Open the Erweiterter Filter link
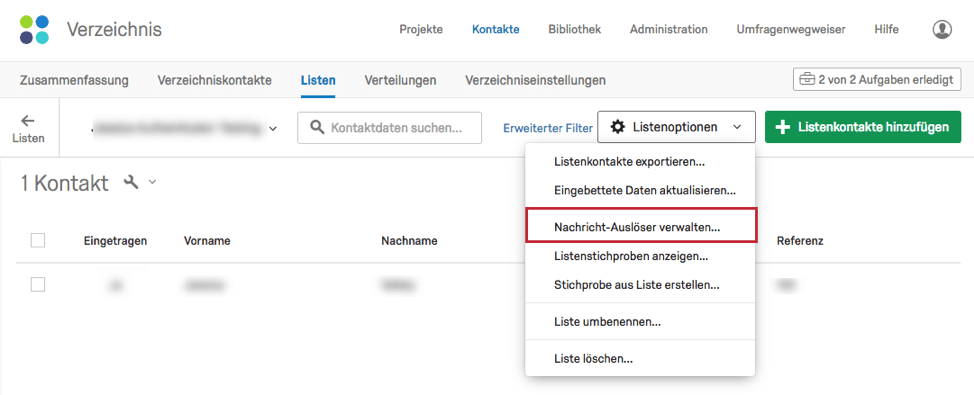The height and width of the screenshot is (395, 974). pyautogui.click(x=548, y=128)
